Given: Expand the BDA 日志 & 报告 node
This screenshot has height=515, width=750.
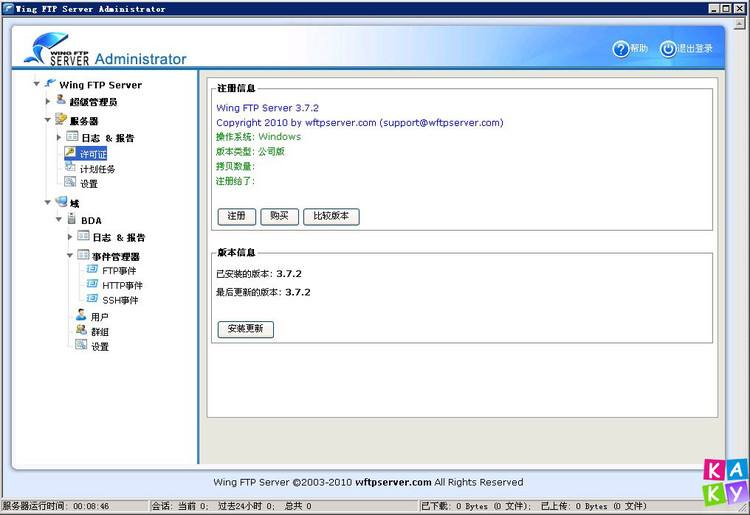Looking at the screenshot, I should tap(70, 237).
